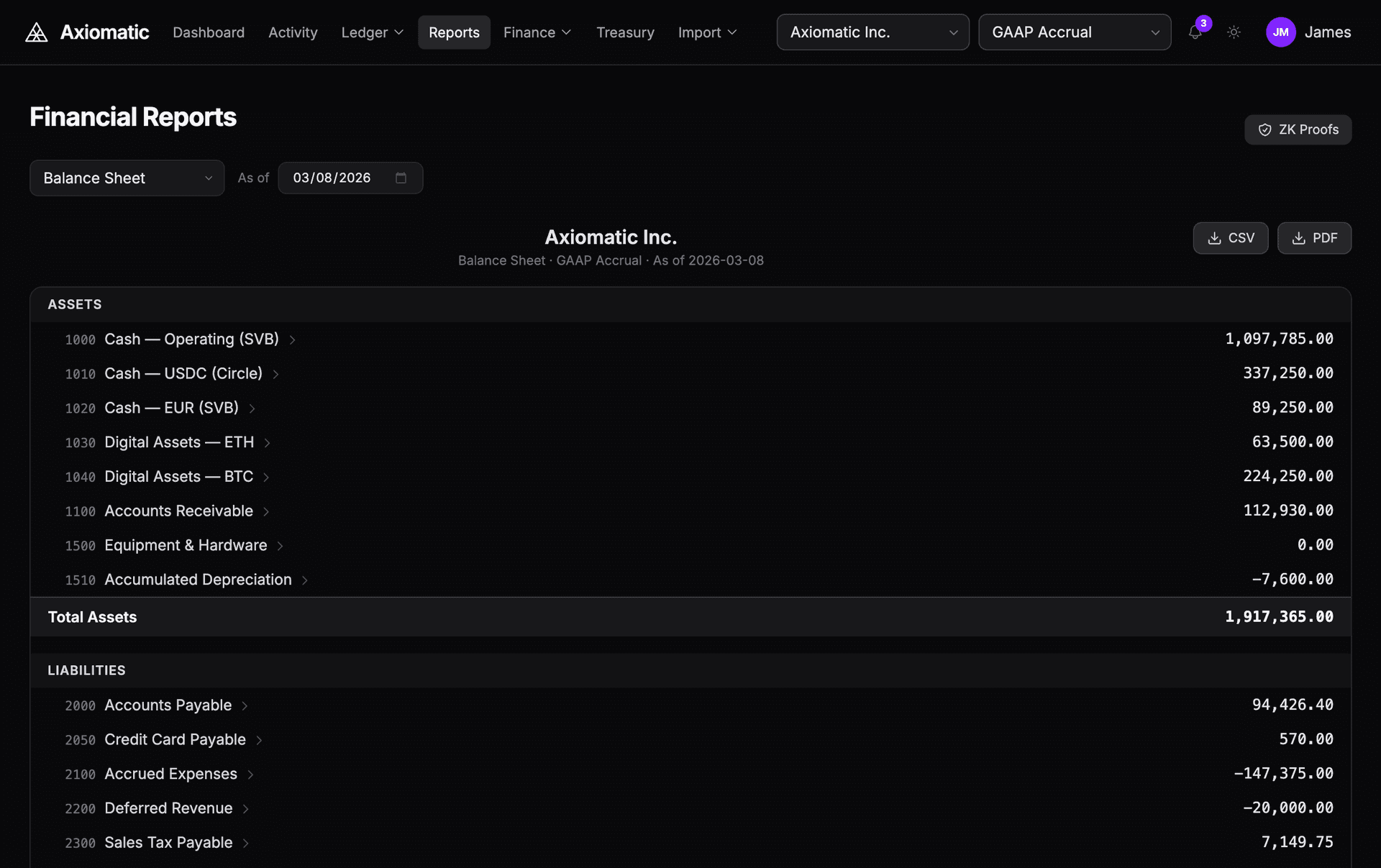Open the notifications bell
This screenshot has height=868, width=1381.
coord(1195,32)
